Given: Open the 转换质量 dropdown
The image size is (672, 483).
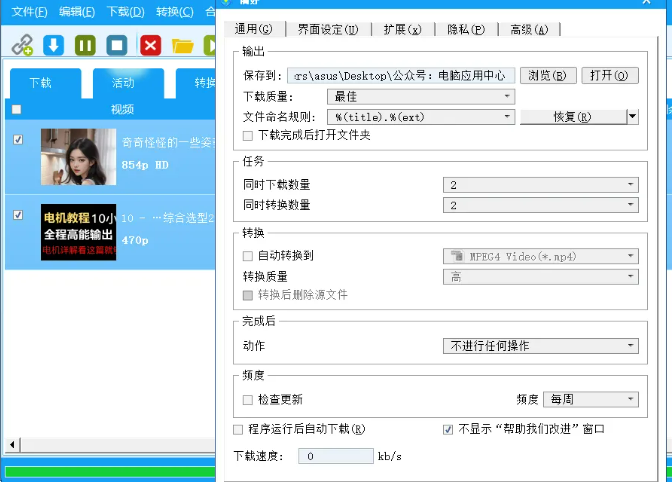Looking at the screenshot, I should [540, 277].
